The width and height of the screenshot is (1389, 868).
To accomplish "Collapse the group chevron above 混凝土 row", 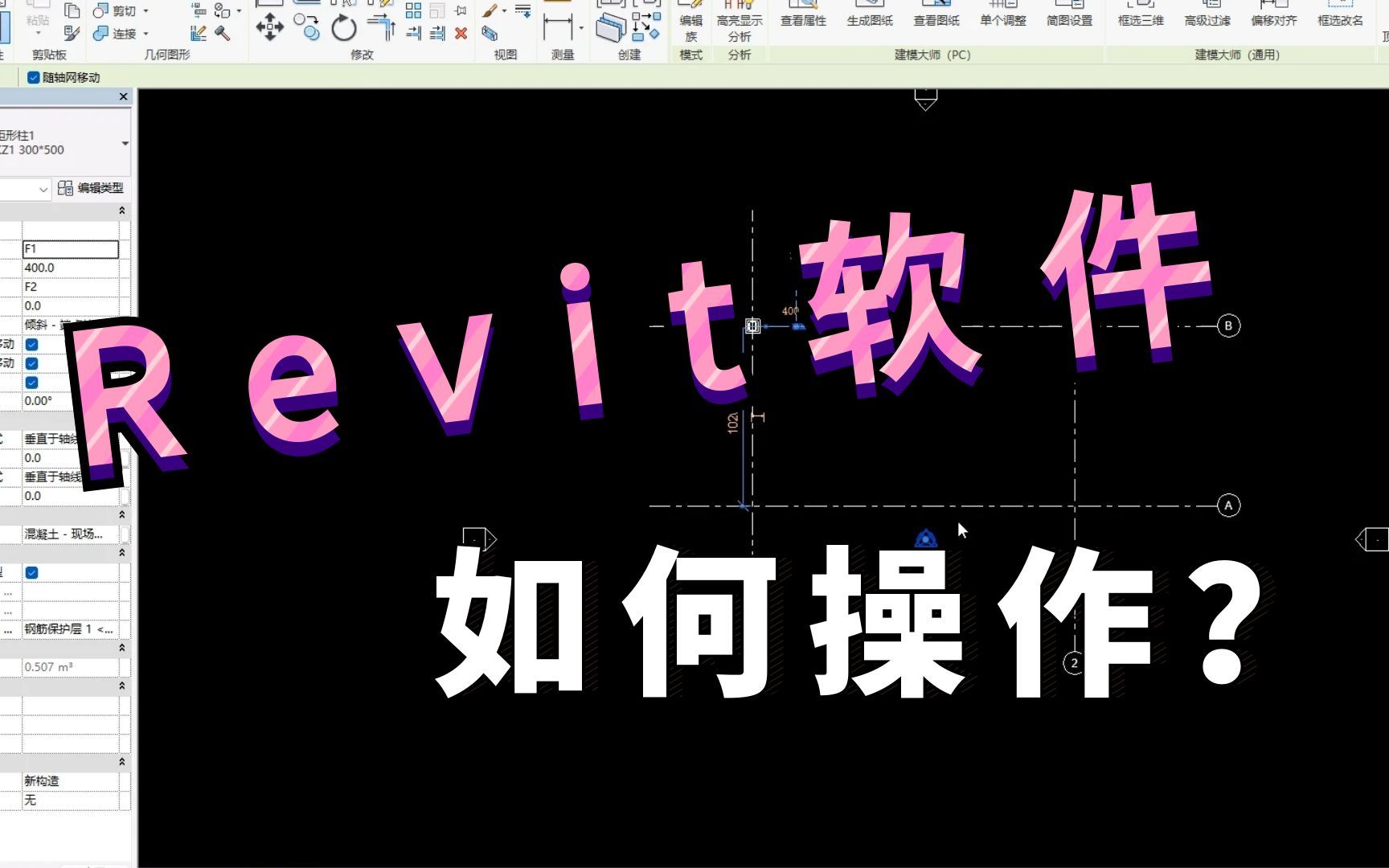I will coord(122,514).
